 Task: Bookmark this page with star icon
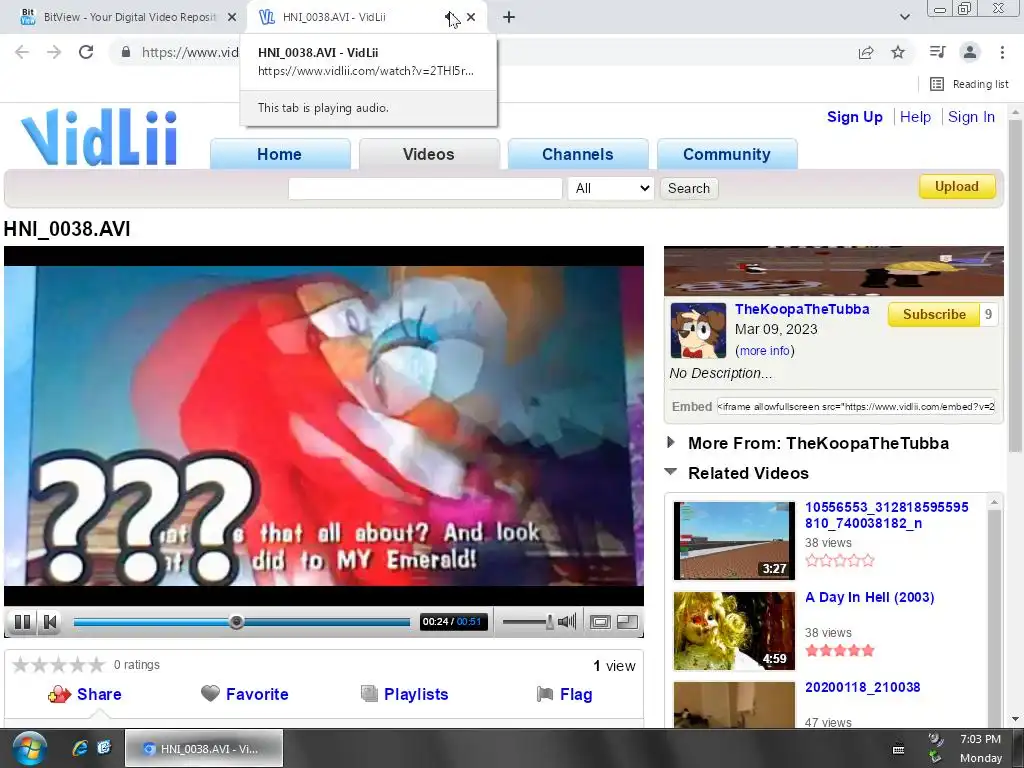(899, 52)
